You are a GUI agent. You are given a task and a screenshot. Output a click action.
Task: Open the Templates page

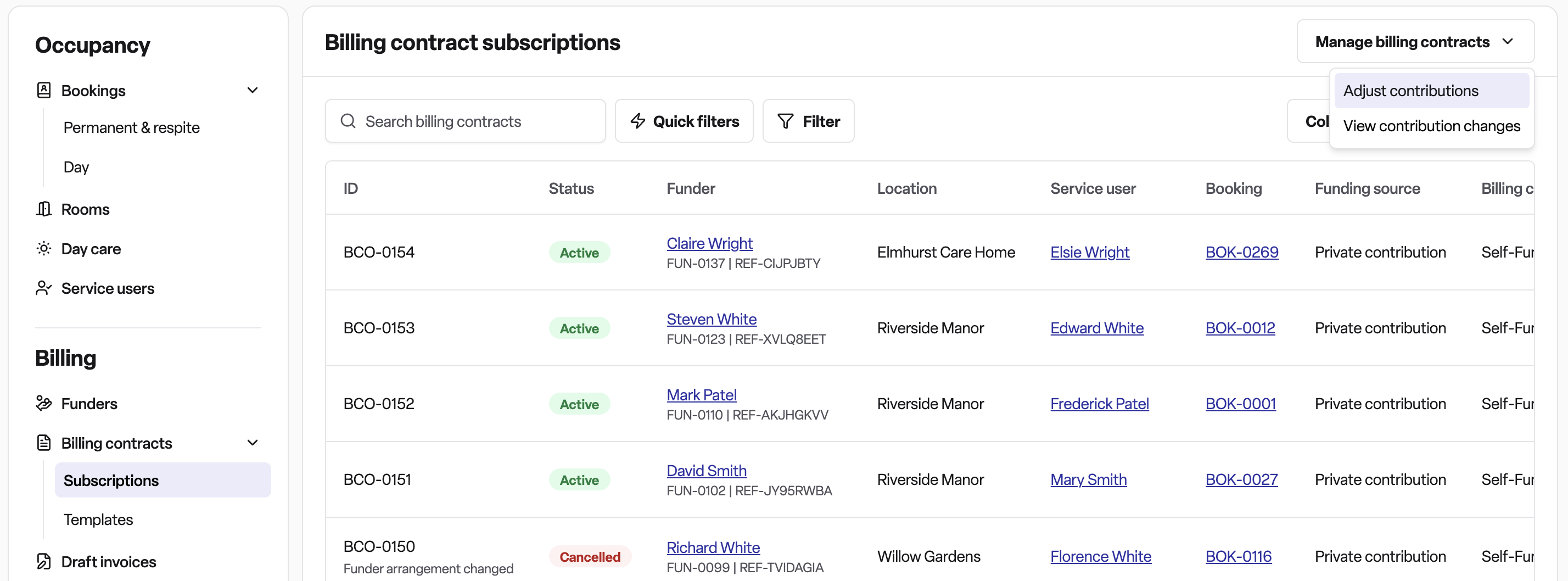coord(98,519)
